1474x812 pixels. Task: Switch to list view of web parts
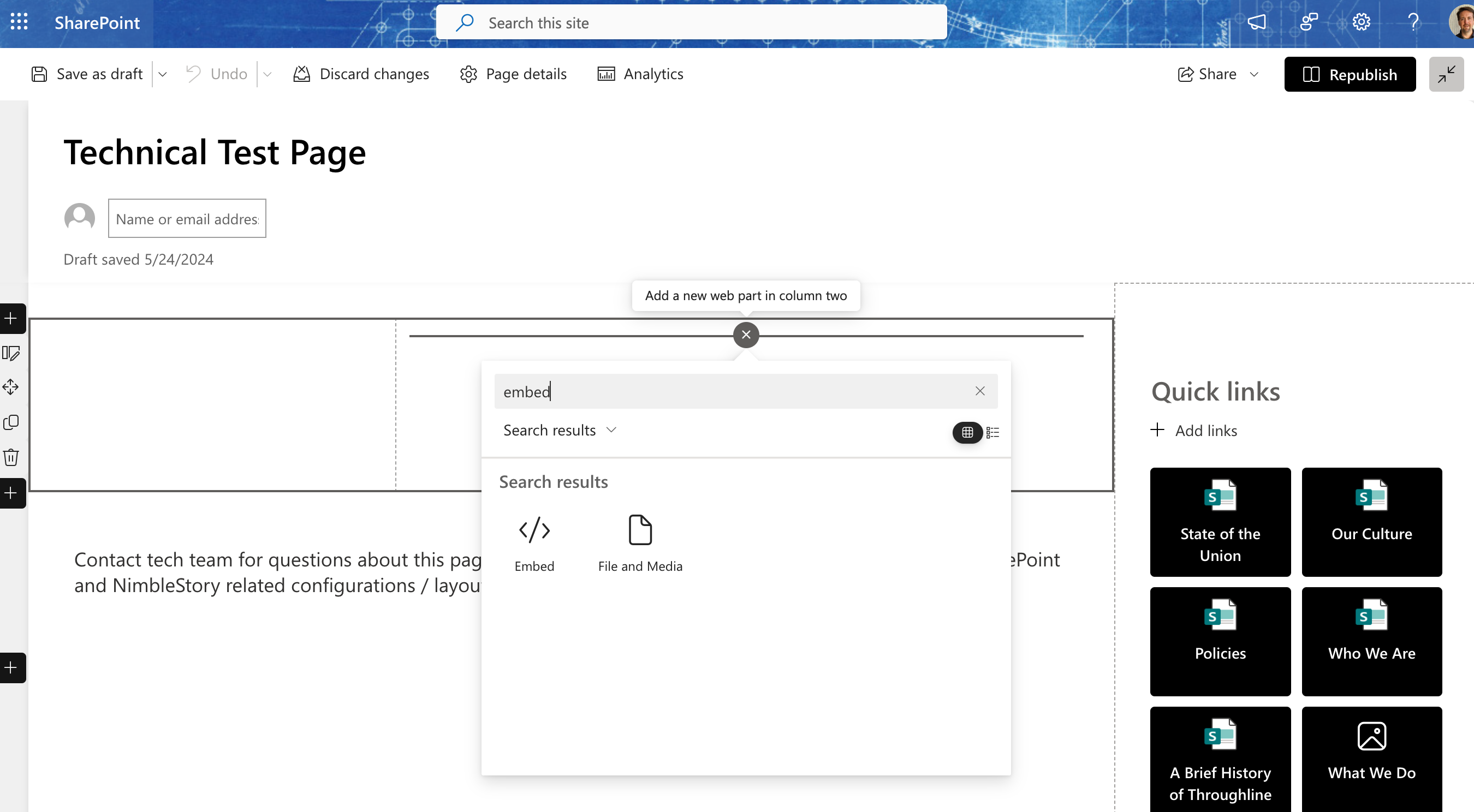[993, 432]
